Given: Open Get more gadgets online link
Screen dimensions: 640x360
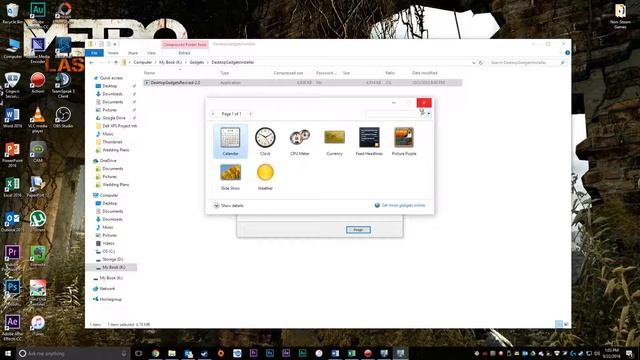Looking at the screenshot, I should pos(400,205).
